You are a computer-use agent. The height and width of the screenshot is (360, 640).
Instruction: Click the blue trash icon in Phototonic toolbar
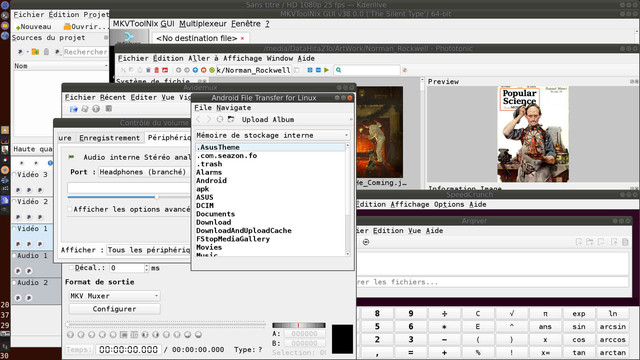[x=148, y=70]
